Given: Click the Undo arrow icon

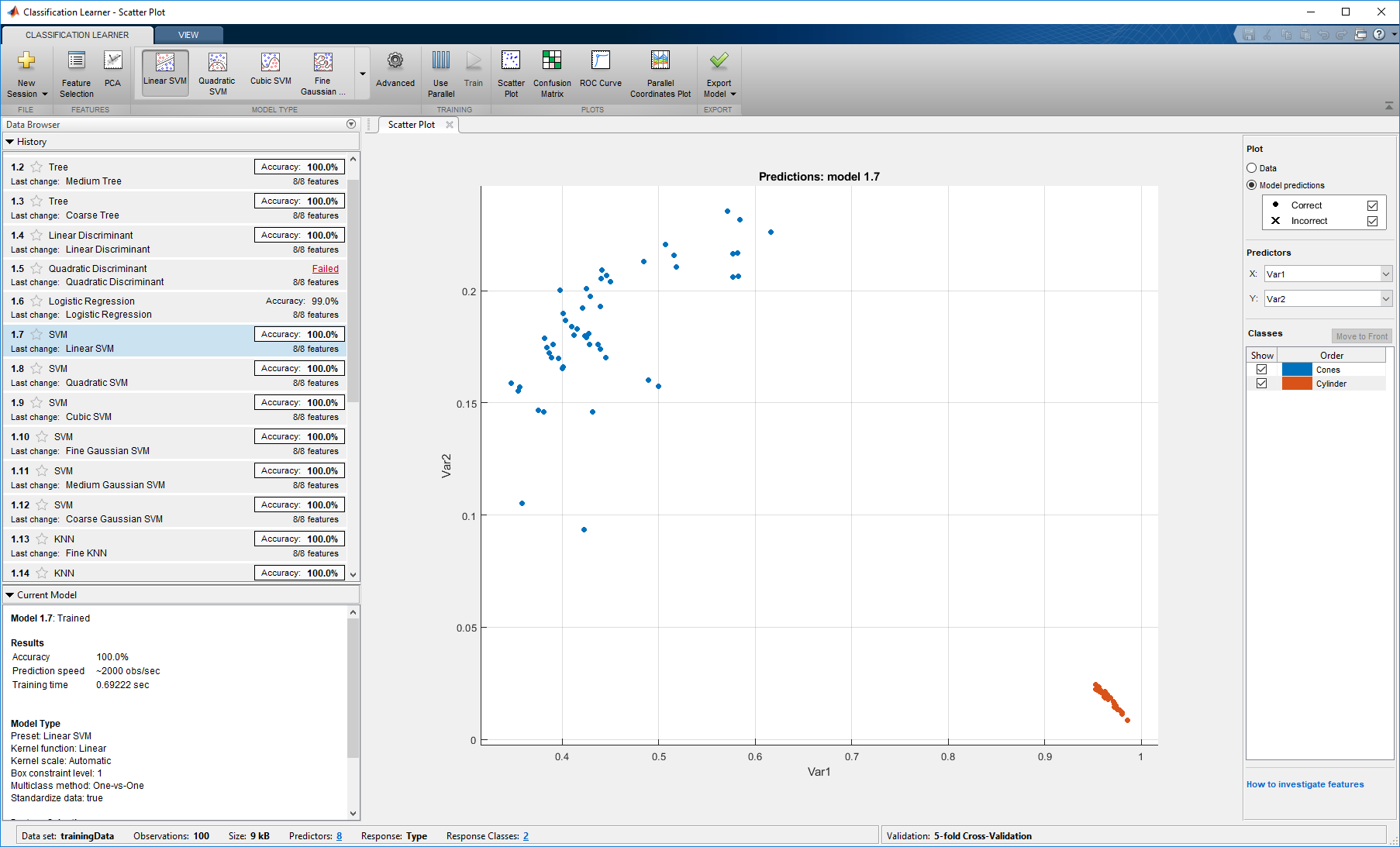Looking at the screenshot, I should point(1323,34).
